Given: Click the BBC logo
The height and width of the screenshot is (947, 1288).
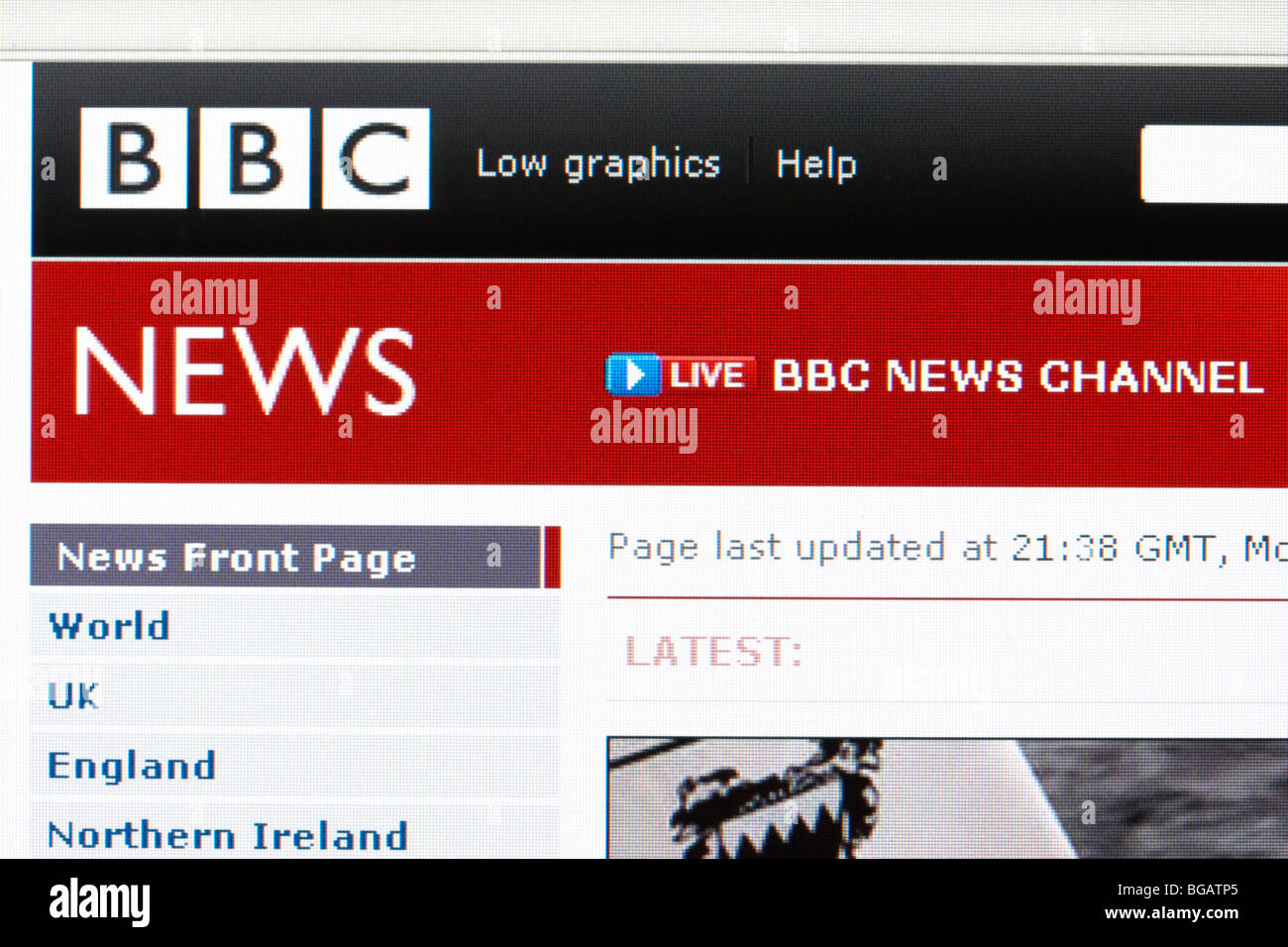Looking at the screenshot, I should [x=255, y=158].
